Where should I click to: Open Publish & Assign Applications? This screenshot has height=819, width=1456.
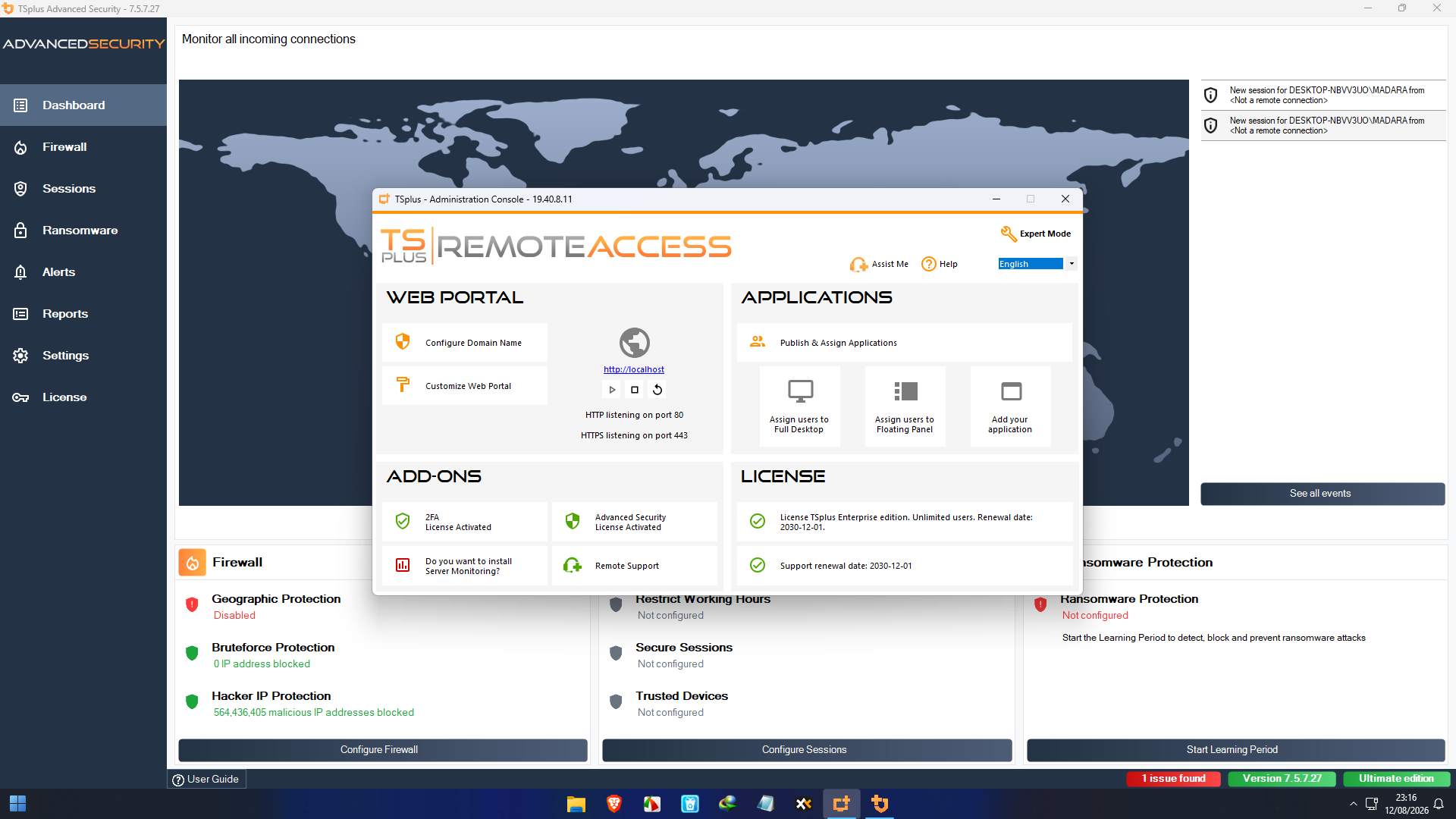coord(905,343)
